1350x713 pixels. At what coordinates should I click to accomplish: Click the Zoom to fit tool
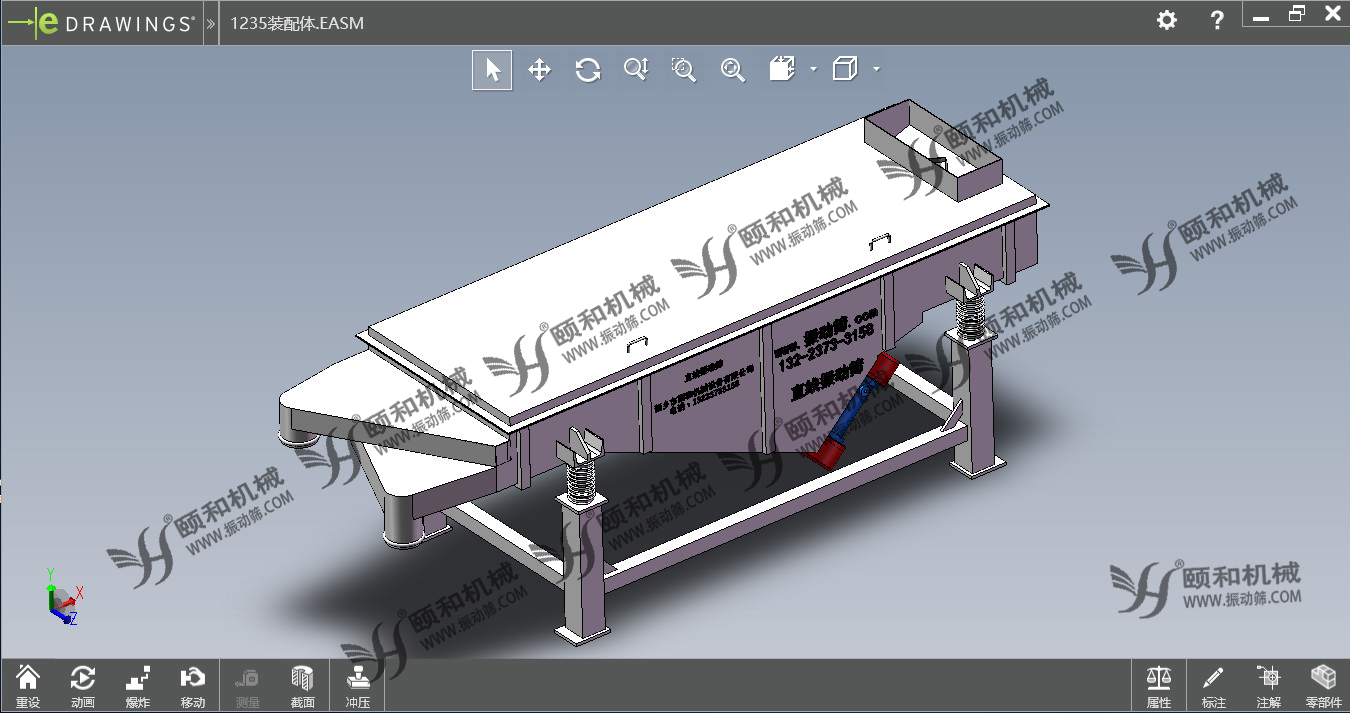tap(733, 69)
